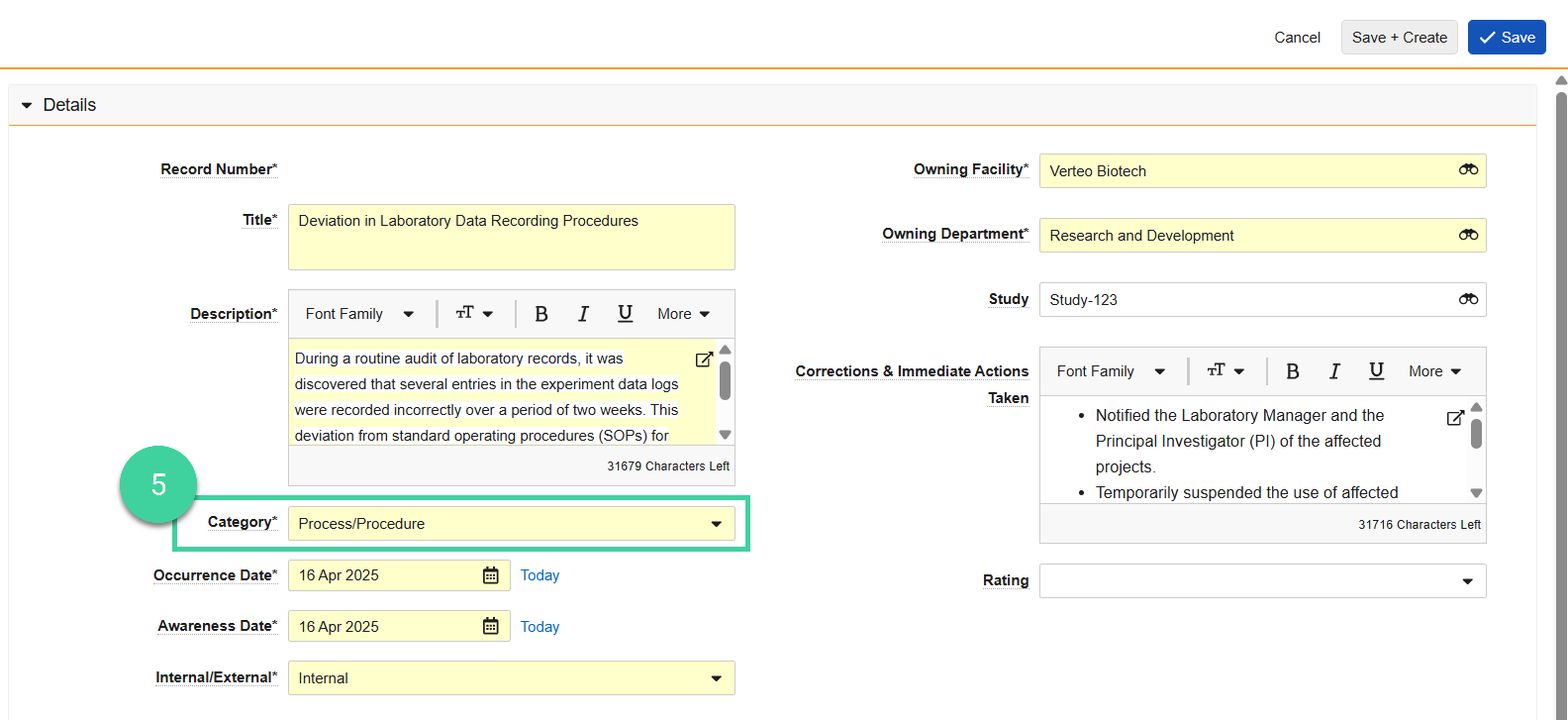Click inside Description text area
Screen dimensions: 1568x720
501,393
